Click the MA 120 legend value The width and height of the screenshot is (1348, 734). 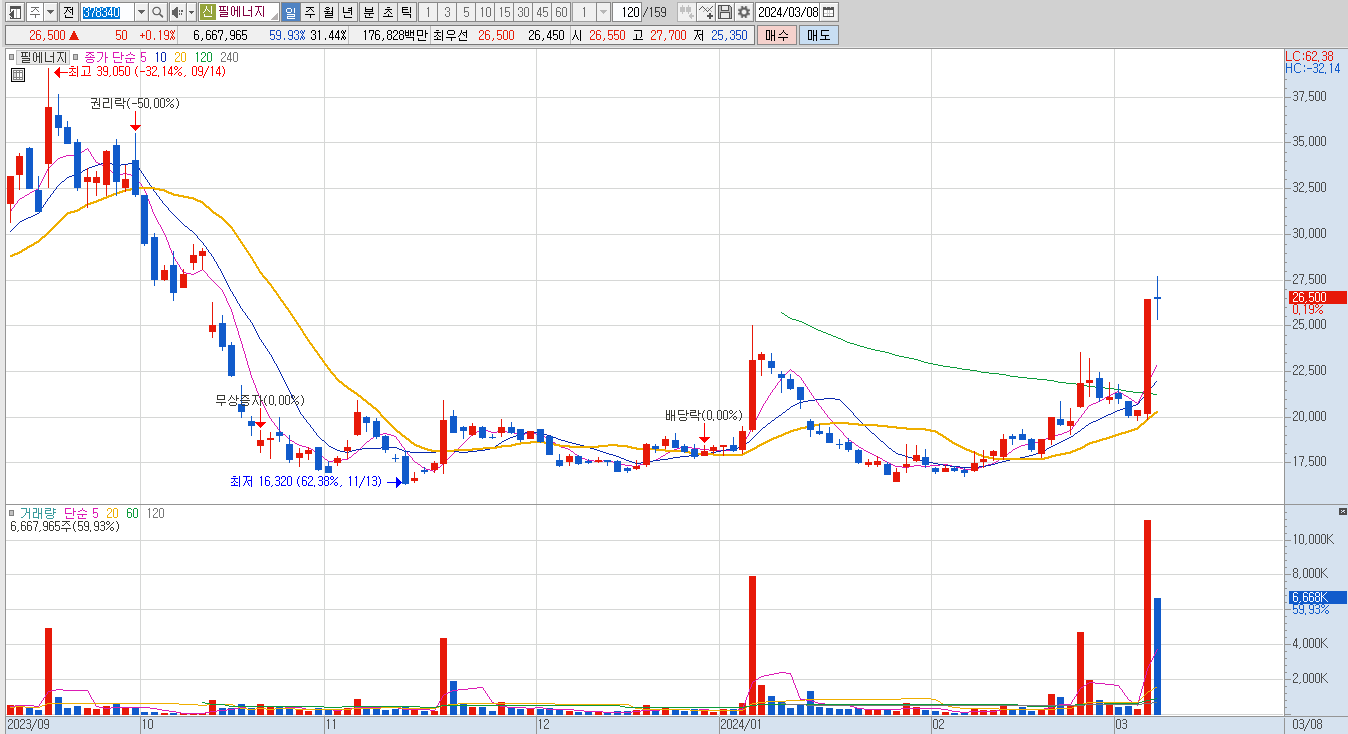pos(203,57)
